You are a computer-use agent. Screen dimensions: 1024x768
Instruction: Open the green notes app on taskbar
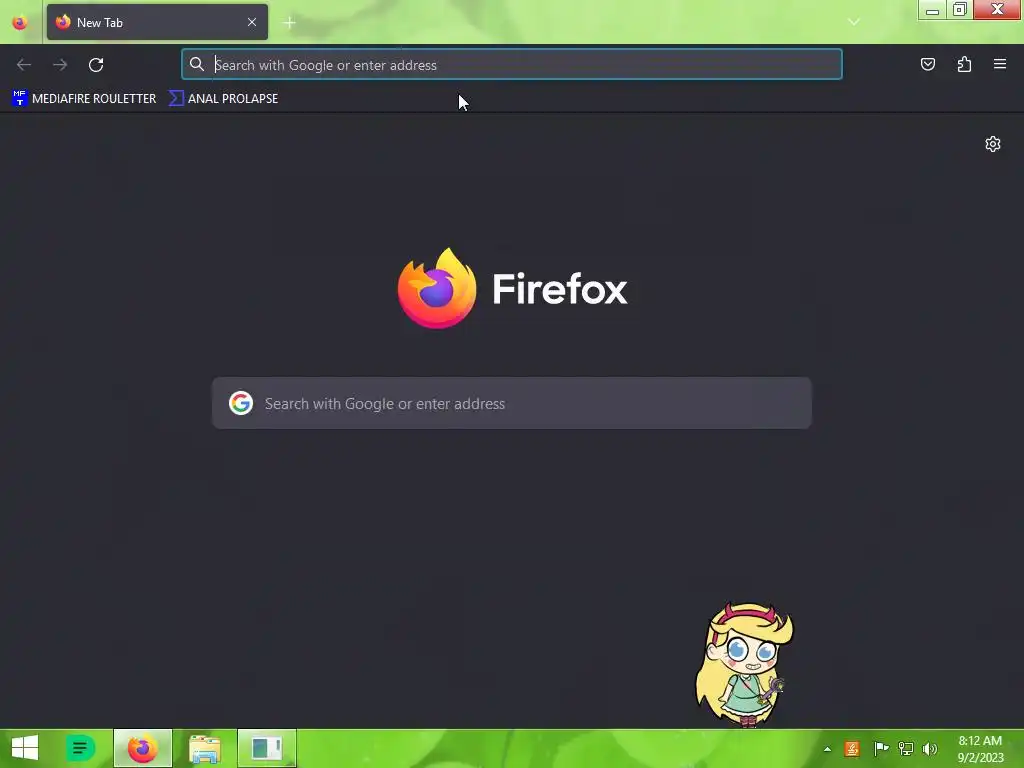pos(81,748)
